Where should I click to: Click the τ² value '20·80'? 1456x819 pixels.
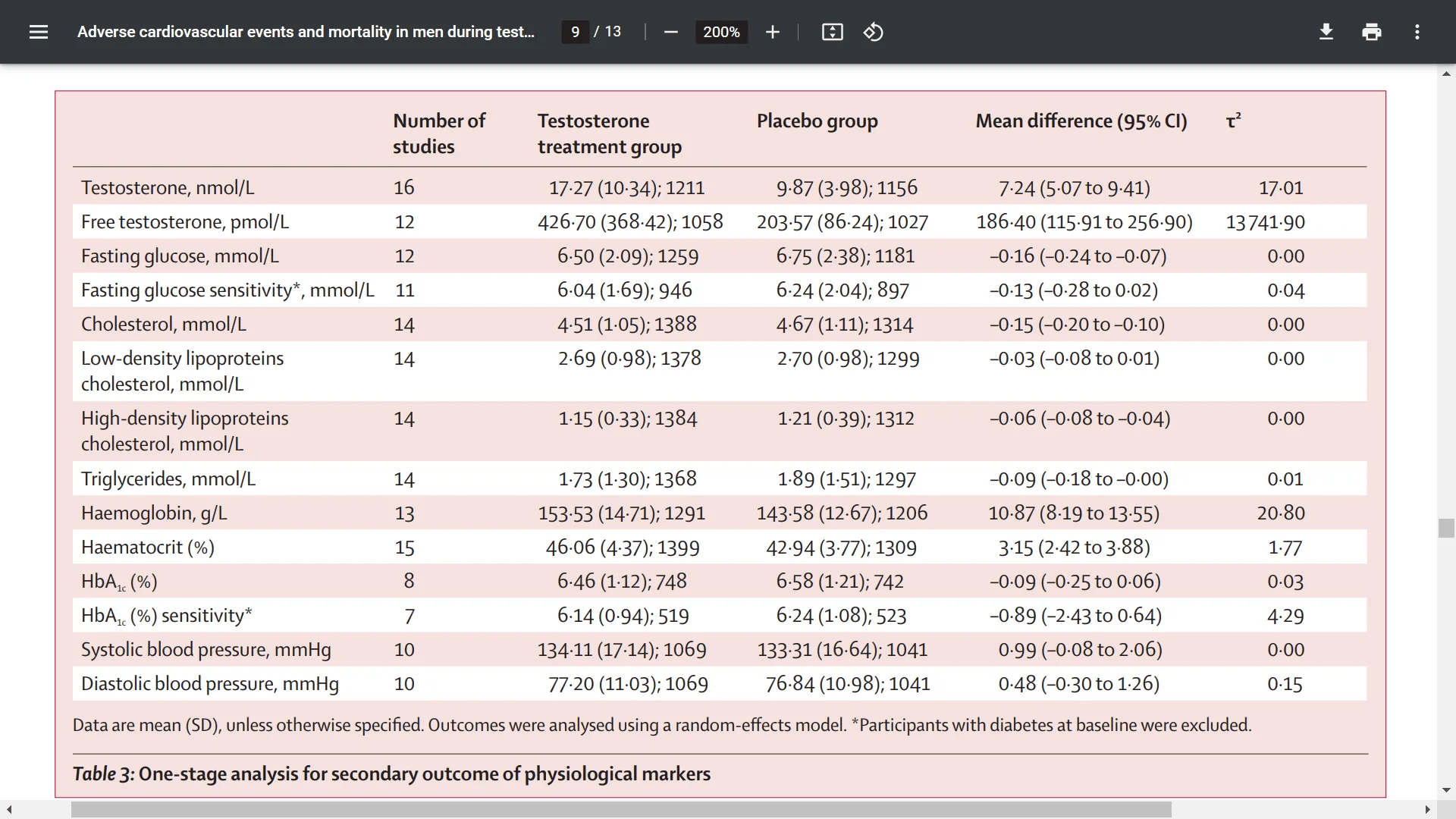(x=1281, y=513)
